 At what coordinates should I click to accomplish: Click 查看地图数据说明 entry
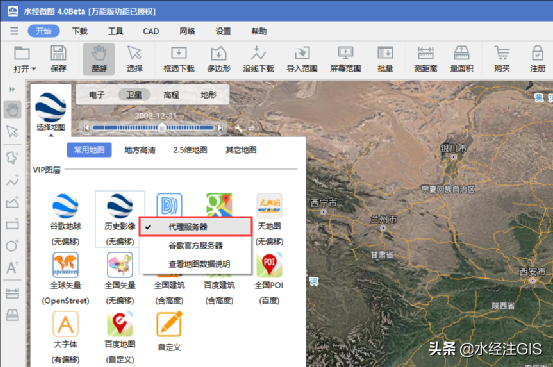coord(199,264)
